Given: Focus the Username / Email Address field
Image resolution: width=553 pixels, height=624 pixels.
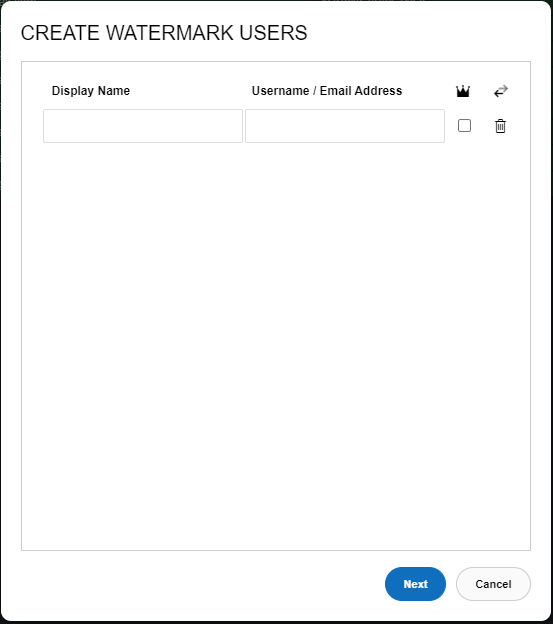Looking at the screenshot, I should pyautogui.click(x=345, y=126).
